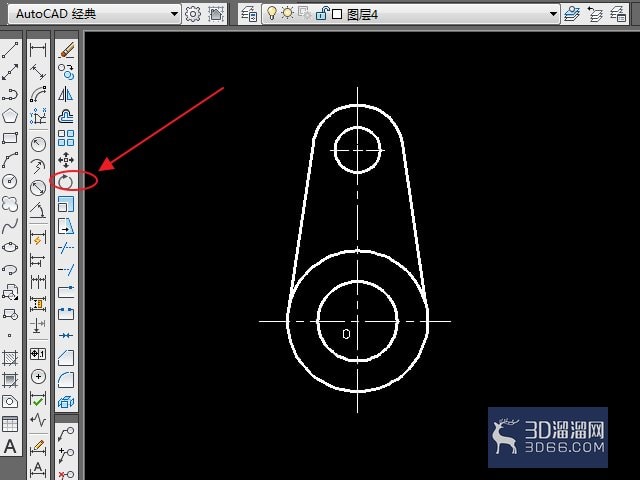Open the Table tool

(10, 424)
